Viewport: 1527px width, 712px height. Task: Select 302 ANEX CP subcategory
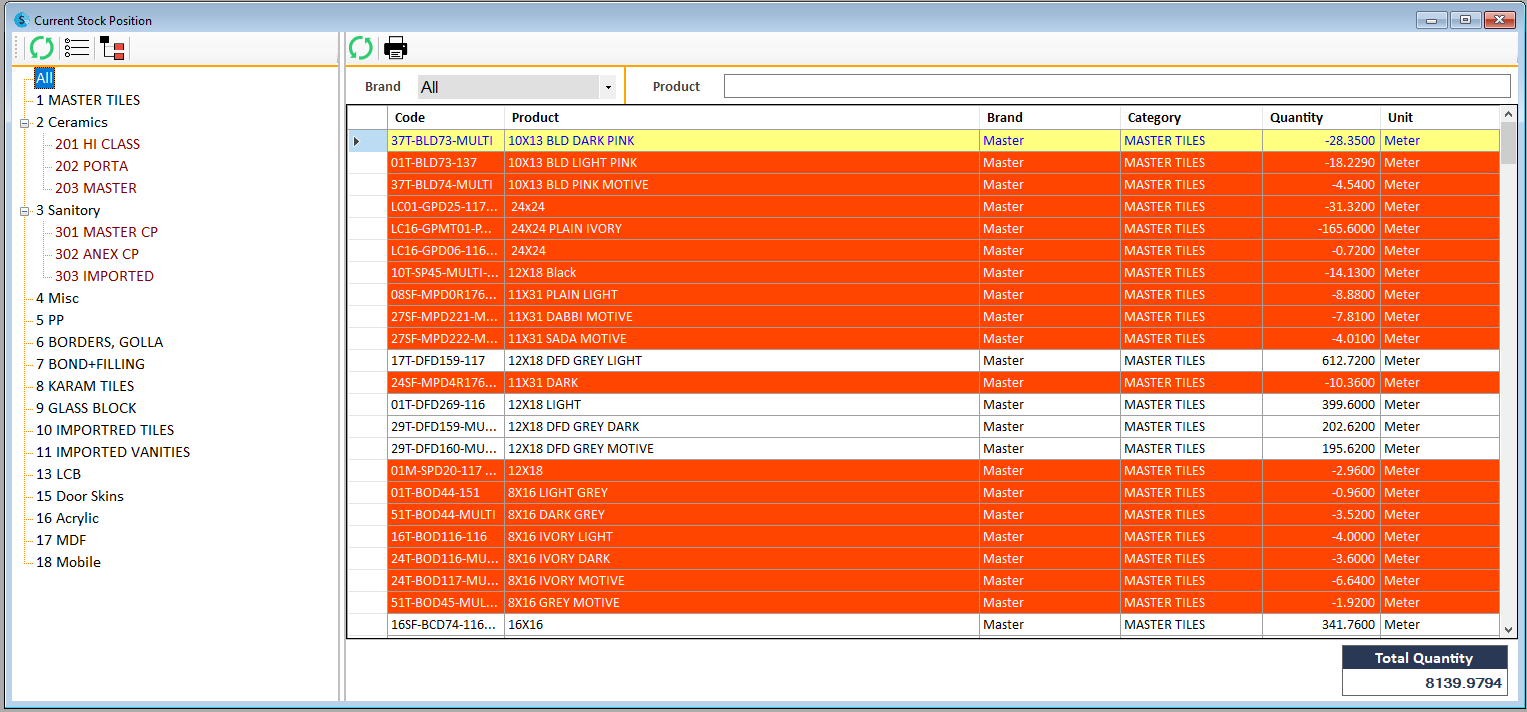click(96, 254)
